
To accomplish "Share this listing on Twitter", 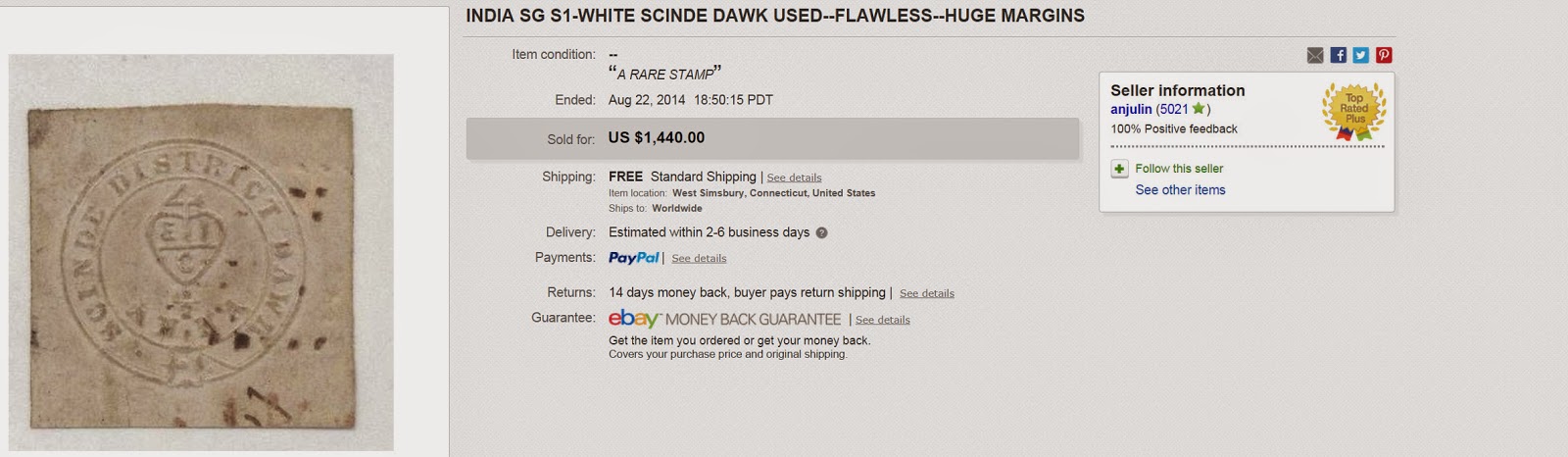I will tap(1360, 56).
